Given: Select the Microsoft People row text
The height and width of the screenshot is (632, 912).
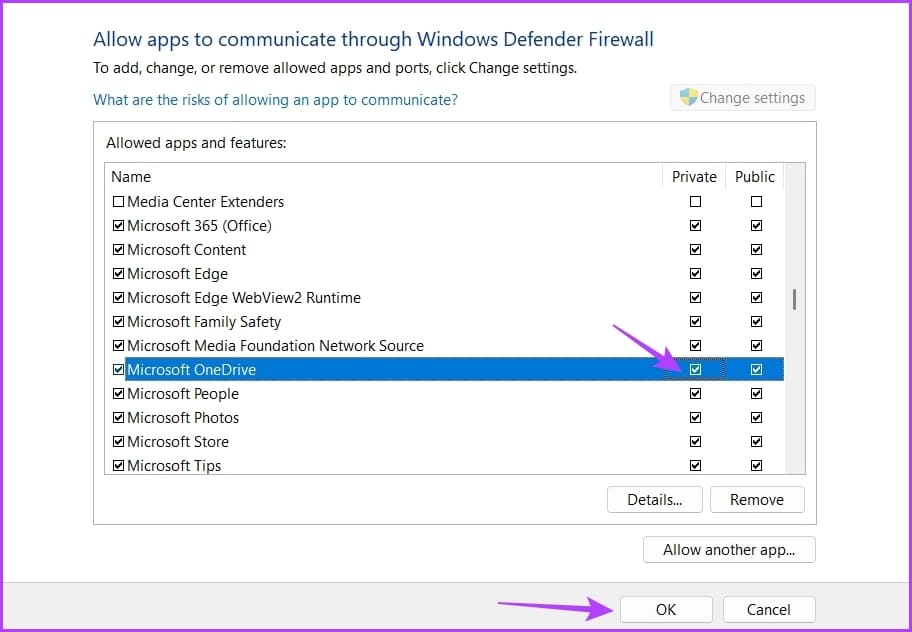Looking at the screenshot, I should click(183, 394).
